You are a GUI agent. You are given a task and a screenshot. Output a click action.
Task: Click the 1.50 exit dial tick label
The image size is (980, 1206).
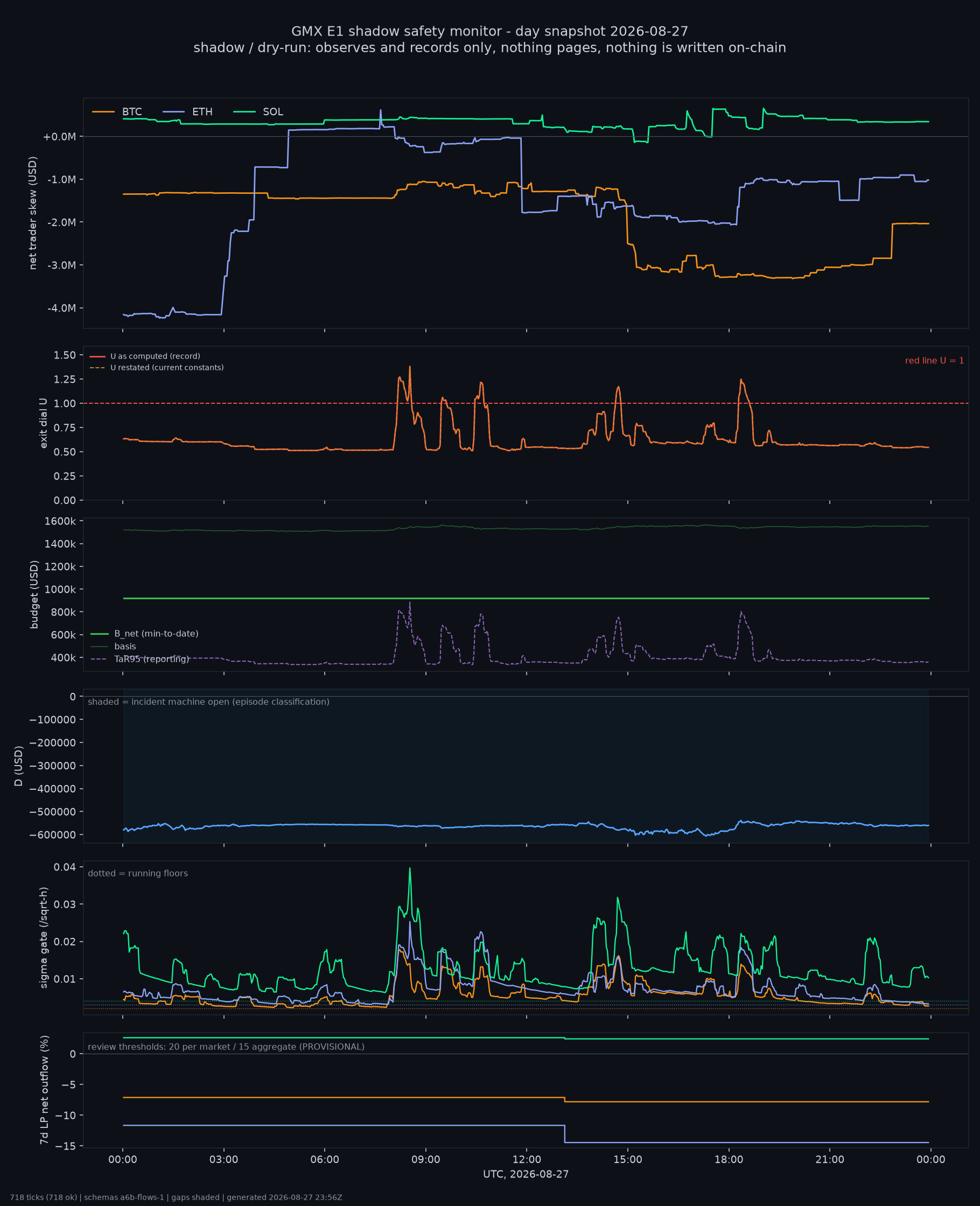(x=65, y=355)
